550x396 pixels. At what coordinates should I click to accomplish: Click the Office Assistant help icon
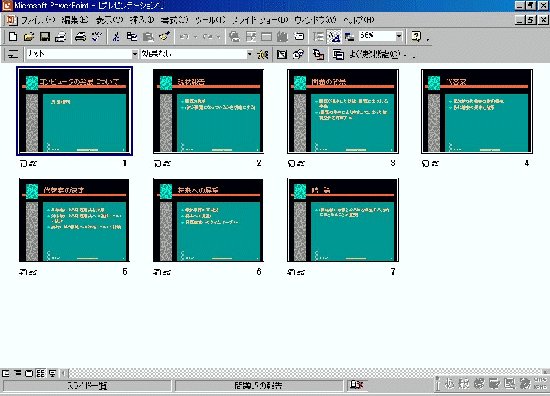pyautogui.click(x=416, y=36)
